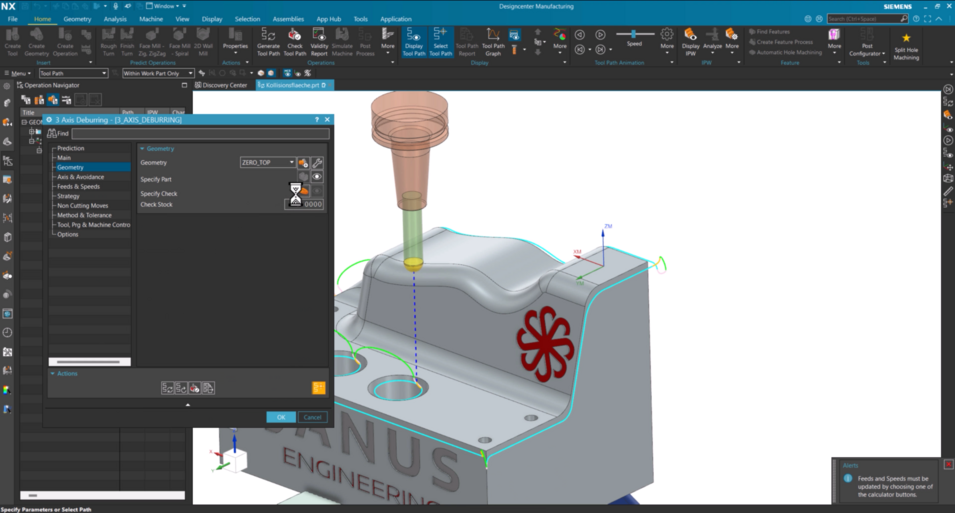This screenshot has width=955, height=513.
Task: Open the ZERO_TOP geometry dropdown
Action: [267, 163]
